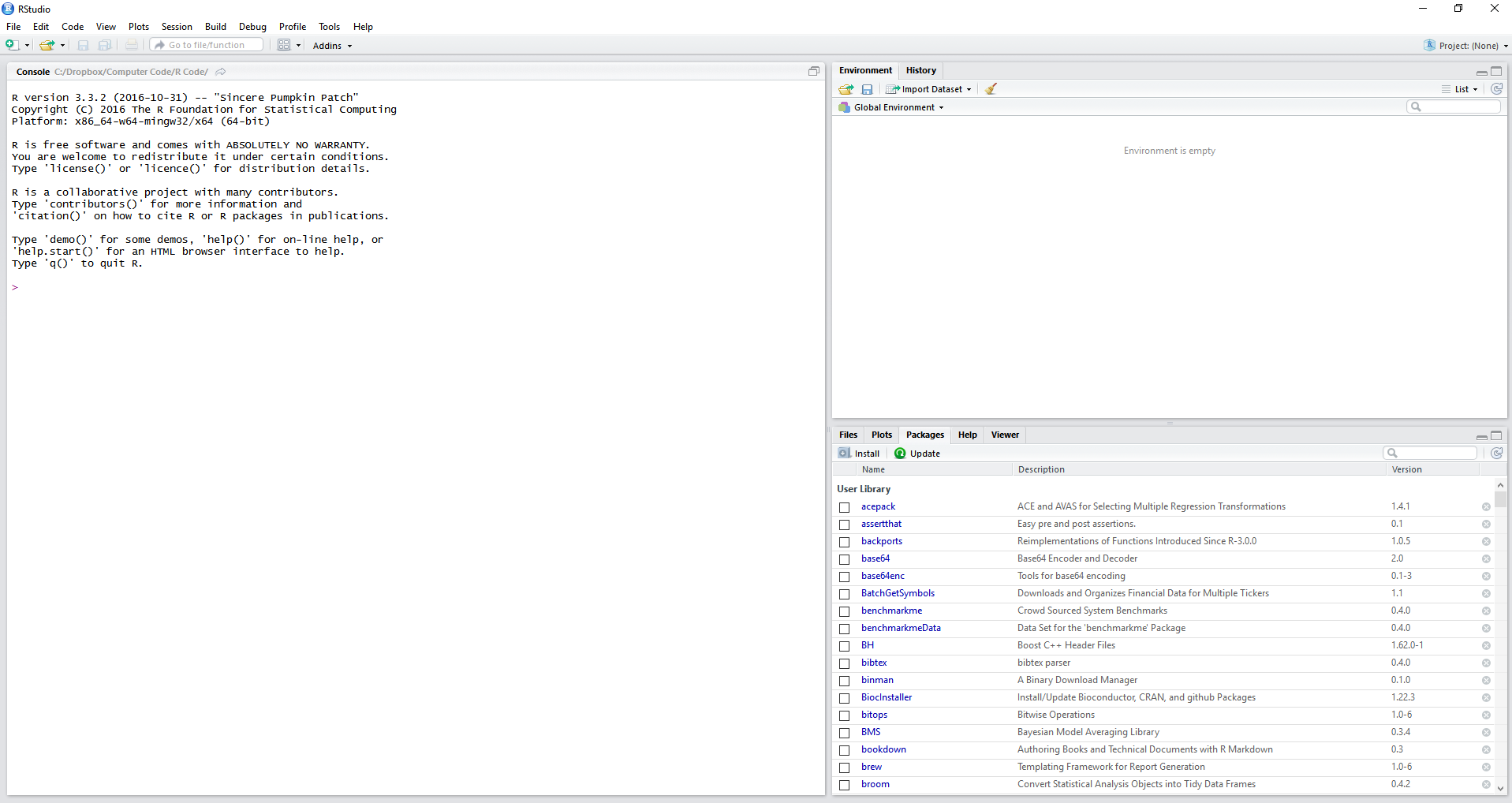The width and height of the screenshot is (1512, 803).
Task: Save the current workspace image
Action: pyautogui.click(x=867, y=89)
